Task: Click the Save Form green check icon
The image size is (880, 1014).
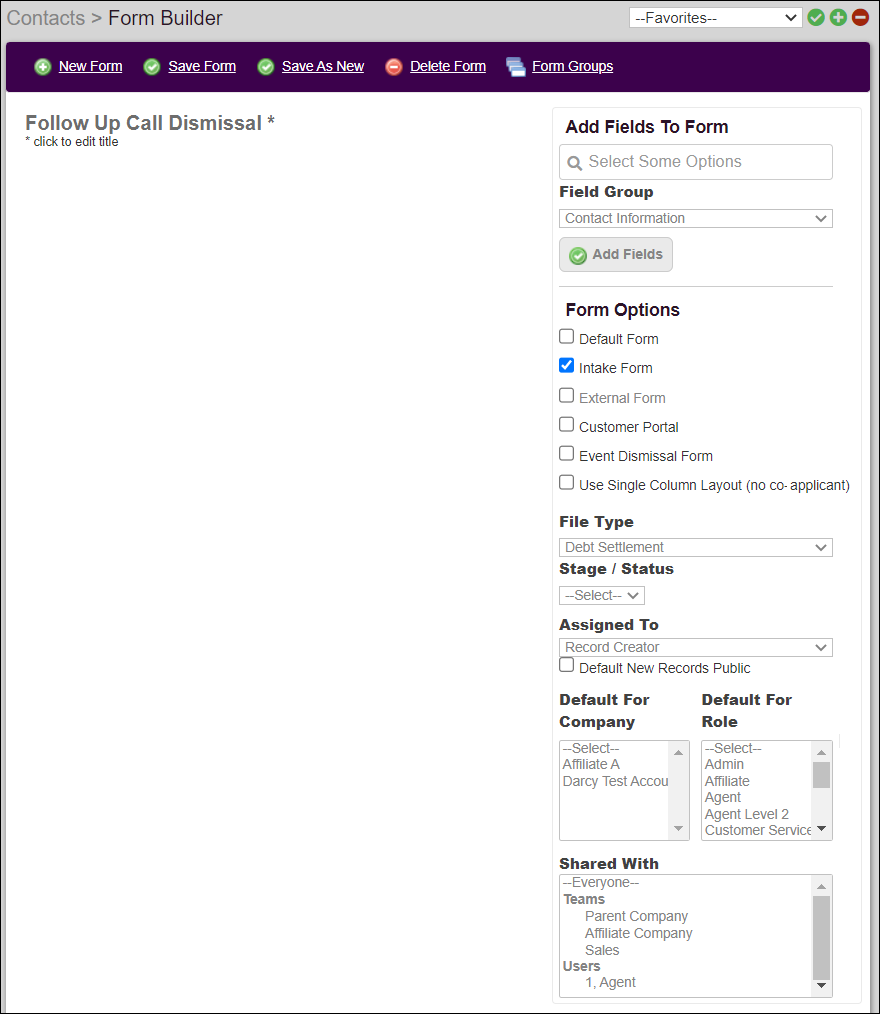Action: coord(152,66)
